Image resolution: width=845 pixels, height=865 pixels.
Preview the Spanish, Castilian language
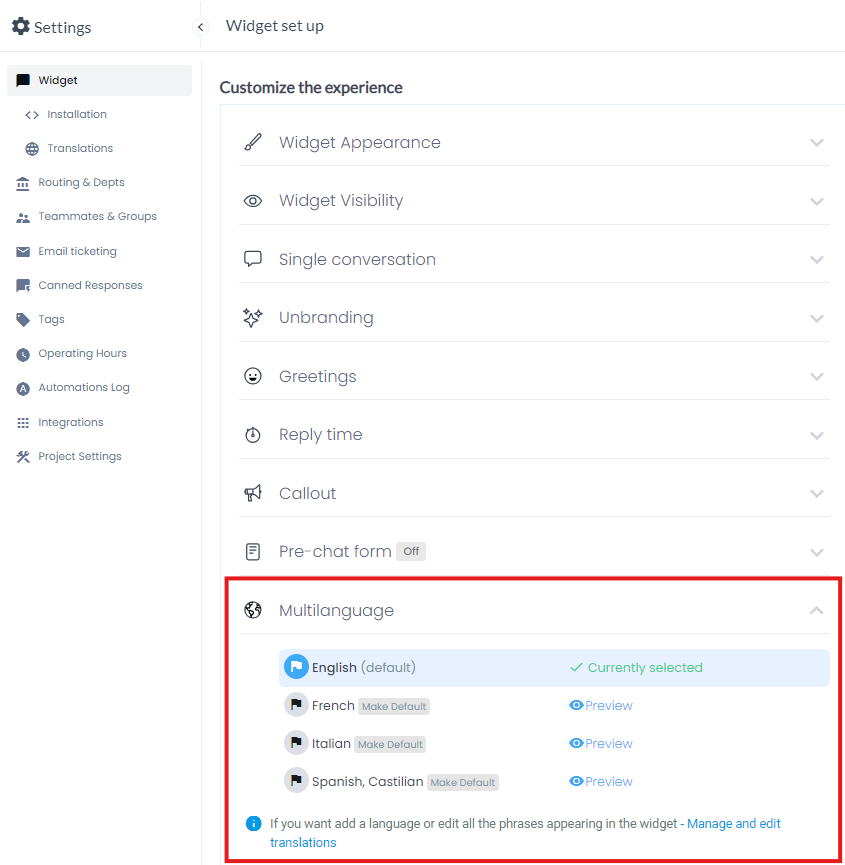601,782
